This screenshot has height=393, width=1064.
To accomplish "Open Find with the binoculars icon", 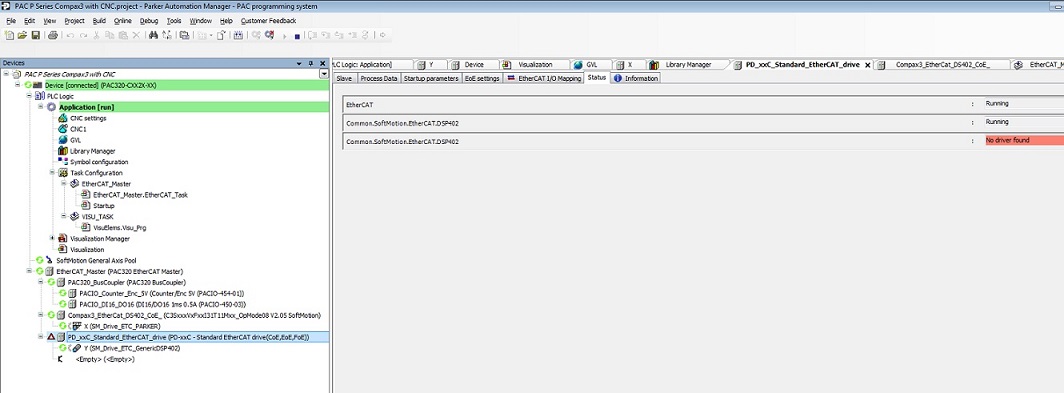I will [x=153, y=35].
